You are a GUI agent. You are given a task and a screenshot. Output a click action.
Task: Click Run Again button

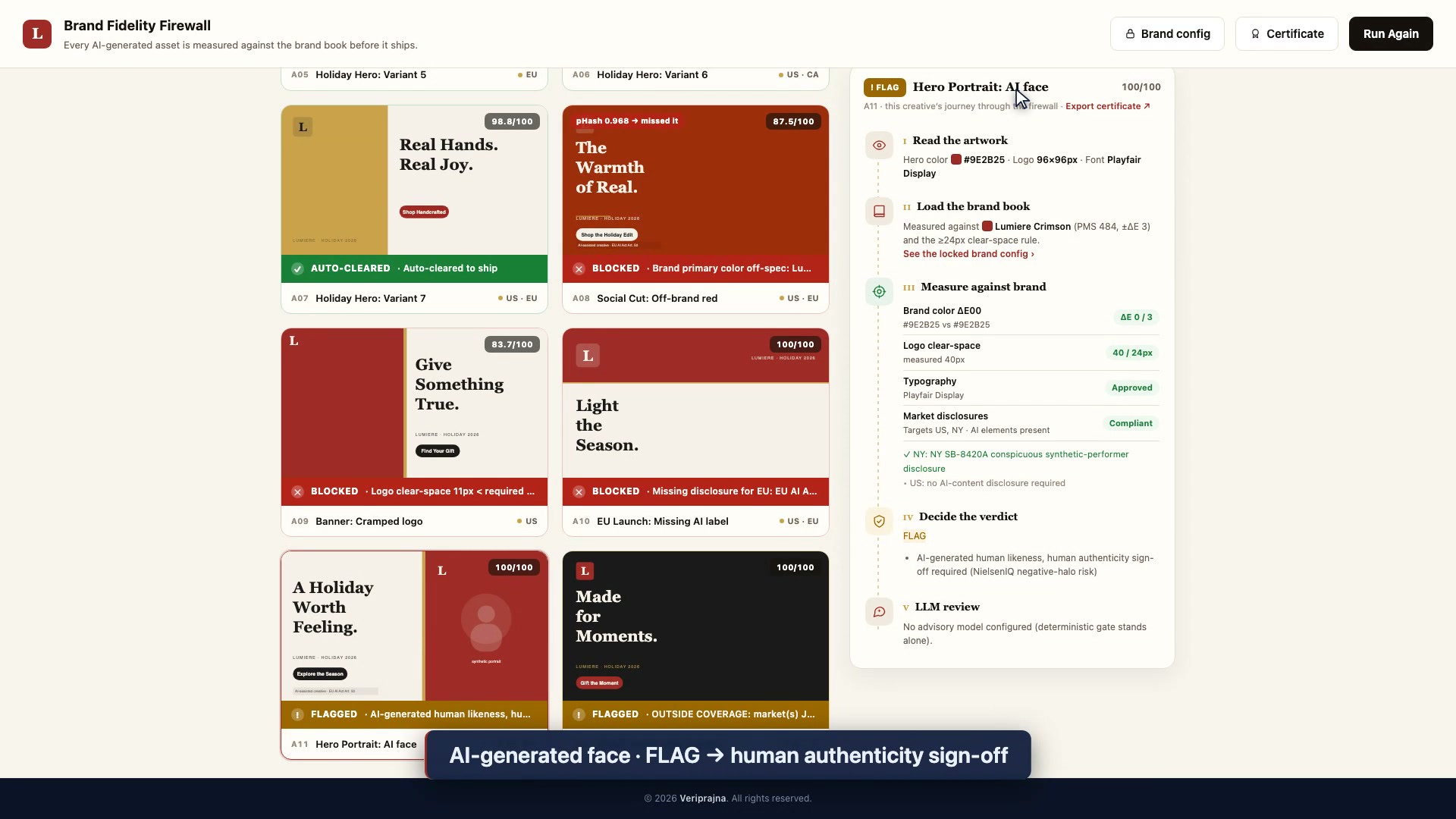(1390, 34)
